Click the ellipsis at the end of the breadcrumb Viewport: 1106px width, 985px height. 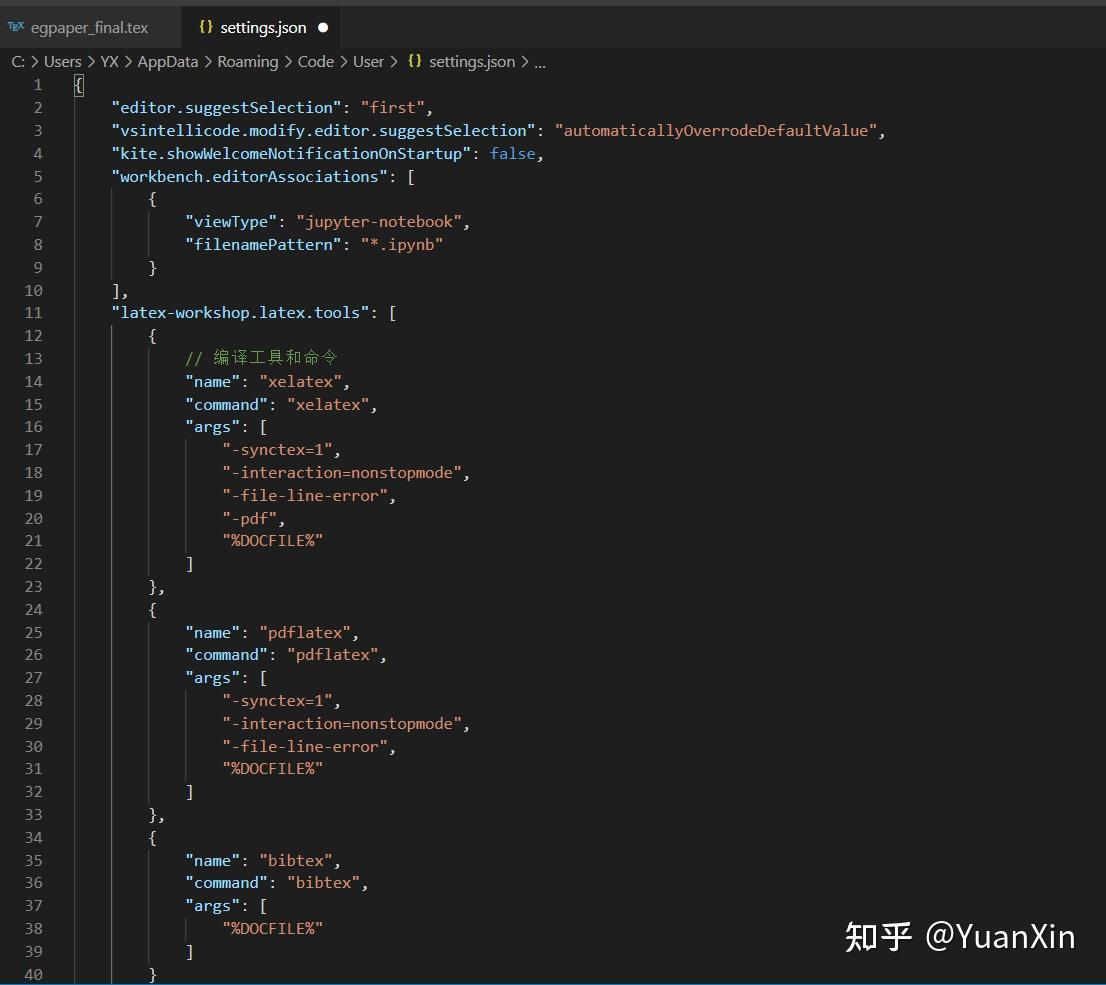pos(540,61)
